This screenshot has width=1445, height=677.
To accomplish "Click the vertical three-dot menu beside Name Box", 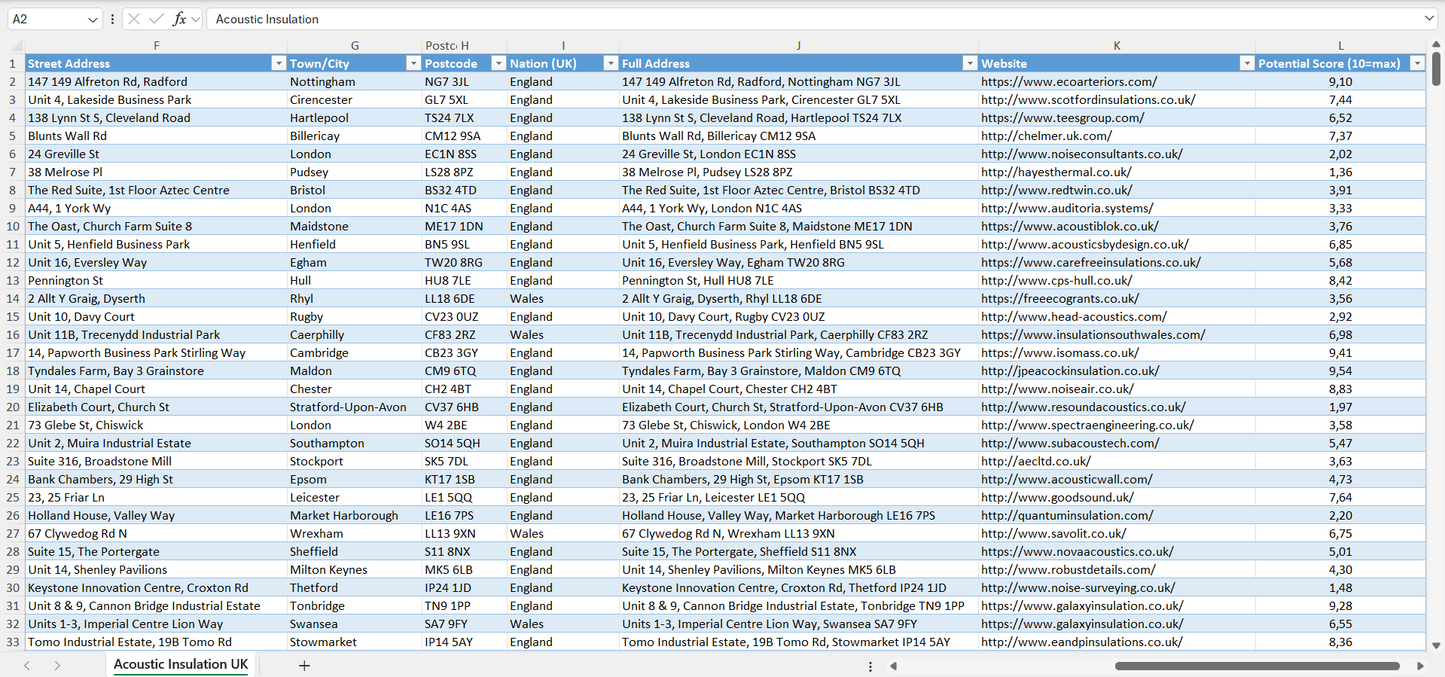I will [113, 18].
